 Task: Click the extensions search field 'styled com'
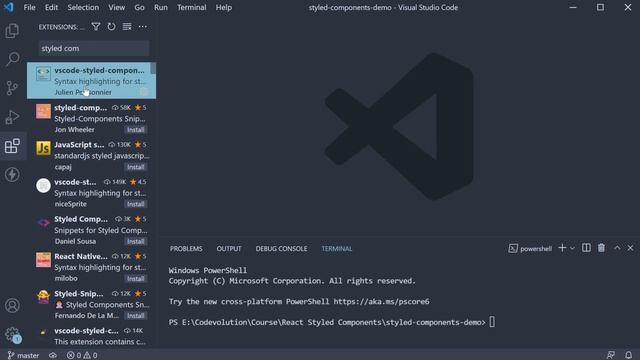click(x=94, y=48)
